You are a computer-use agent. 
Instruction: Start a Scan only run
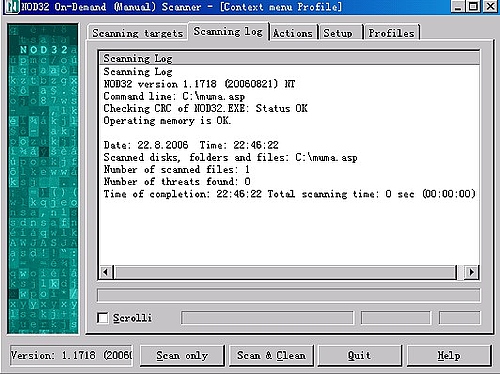182,356
